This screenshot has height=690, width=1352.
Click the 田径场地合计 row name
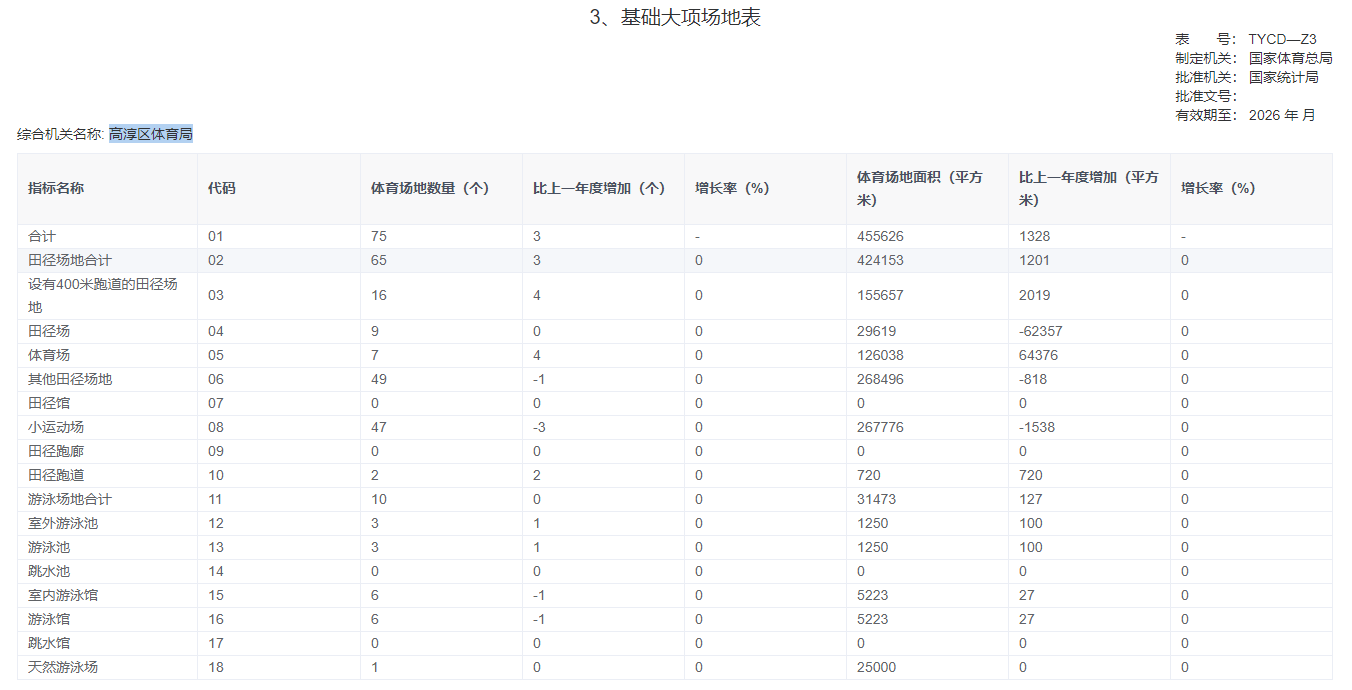coord(70,260)
